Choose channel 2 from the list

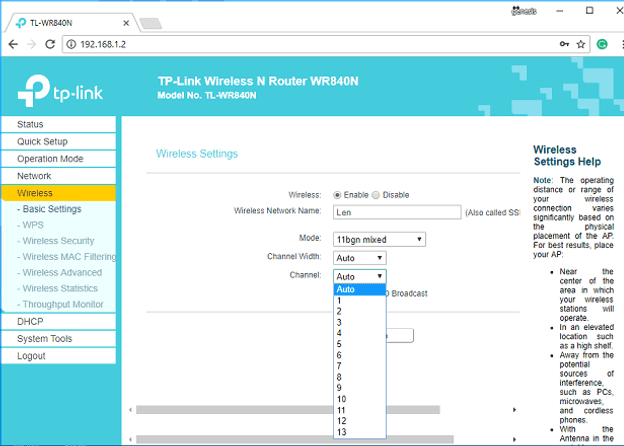[360, 311]
